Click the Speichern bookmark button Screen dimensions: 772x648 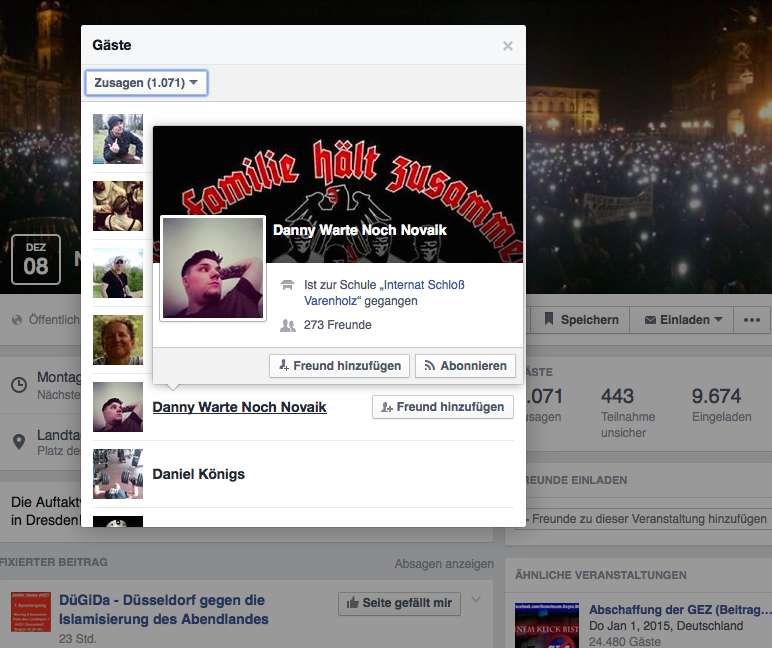(x=580, y=320)
